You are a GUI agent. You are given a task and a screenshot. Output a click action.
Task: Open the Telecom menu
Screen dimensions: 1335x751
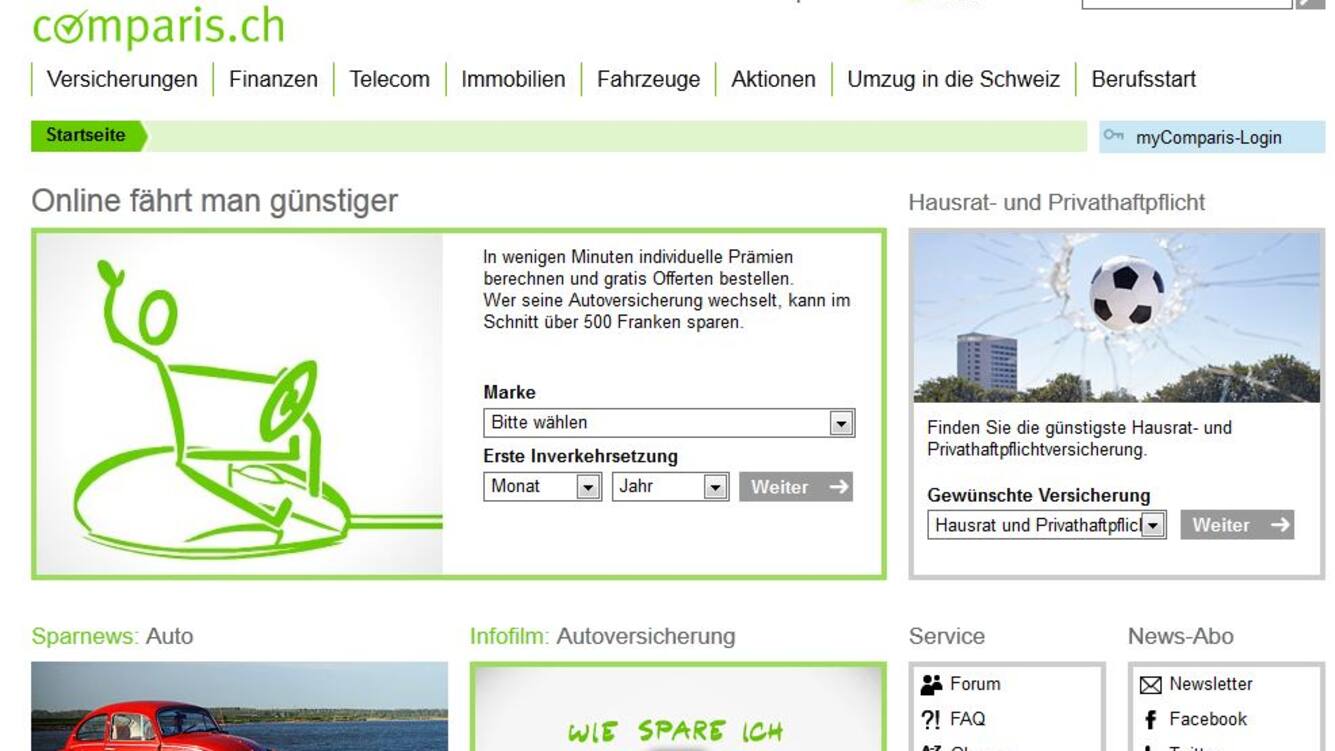pos(389,79)
